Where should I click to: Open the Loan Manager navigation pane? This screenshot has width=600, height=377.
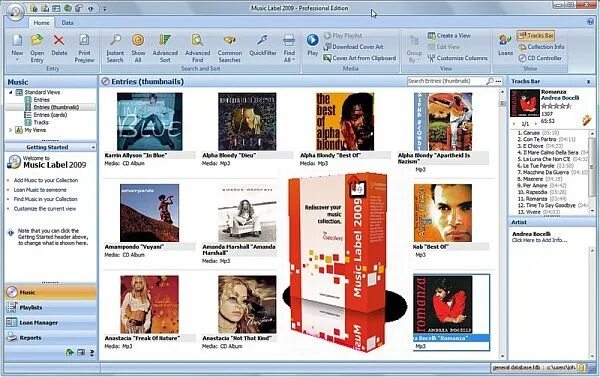[x=51, y=323]
